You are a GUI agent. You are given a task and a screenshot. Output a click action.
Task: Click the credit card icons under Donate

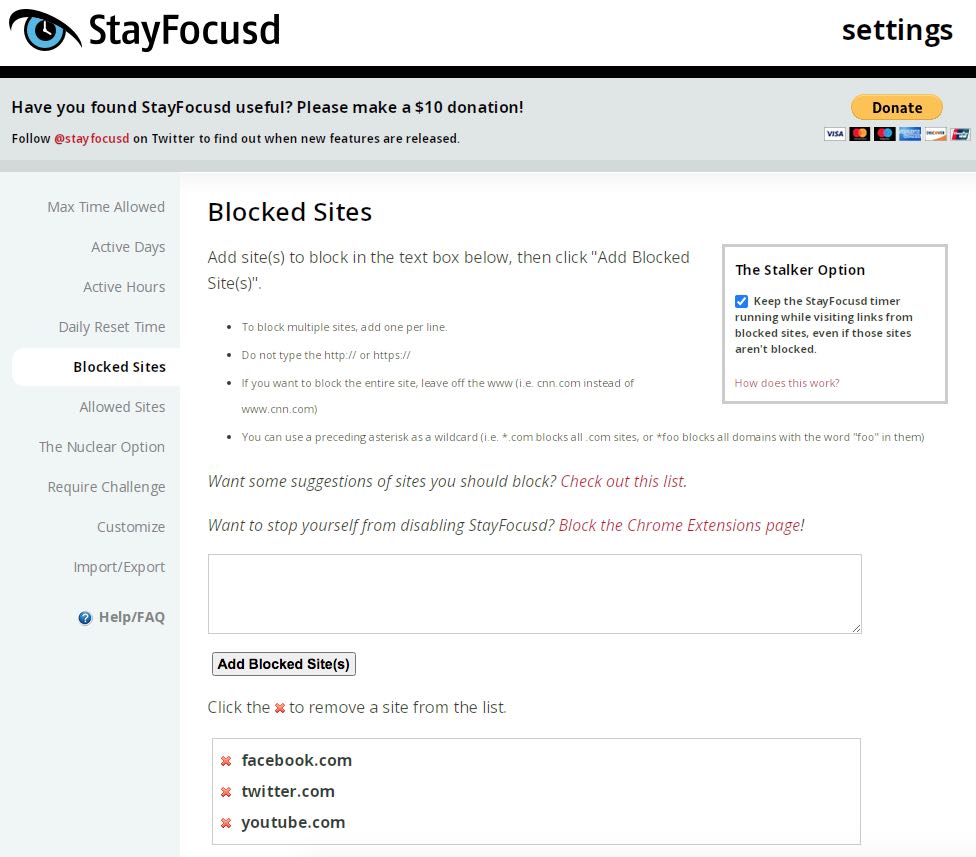897,133
